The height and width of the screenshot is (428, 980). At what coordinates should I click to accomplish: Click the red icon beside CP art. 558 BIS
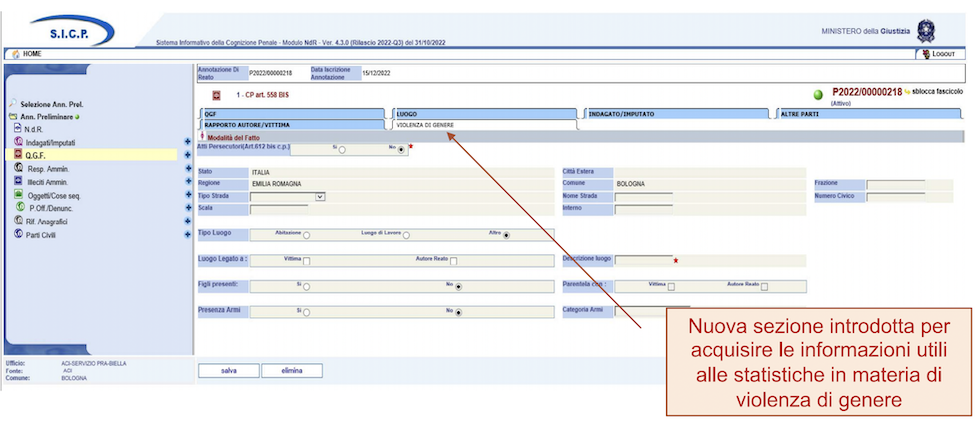(215, 95)
